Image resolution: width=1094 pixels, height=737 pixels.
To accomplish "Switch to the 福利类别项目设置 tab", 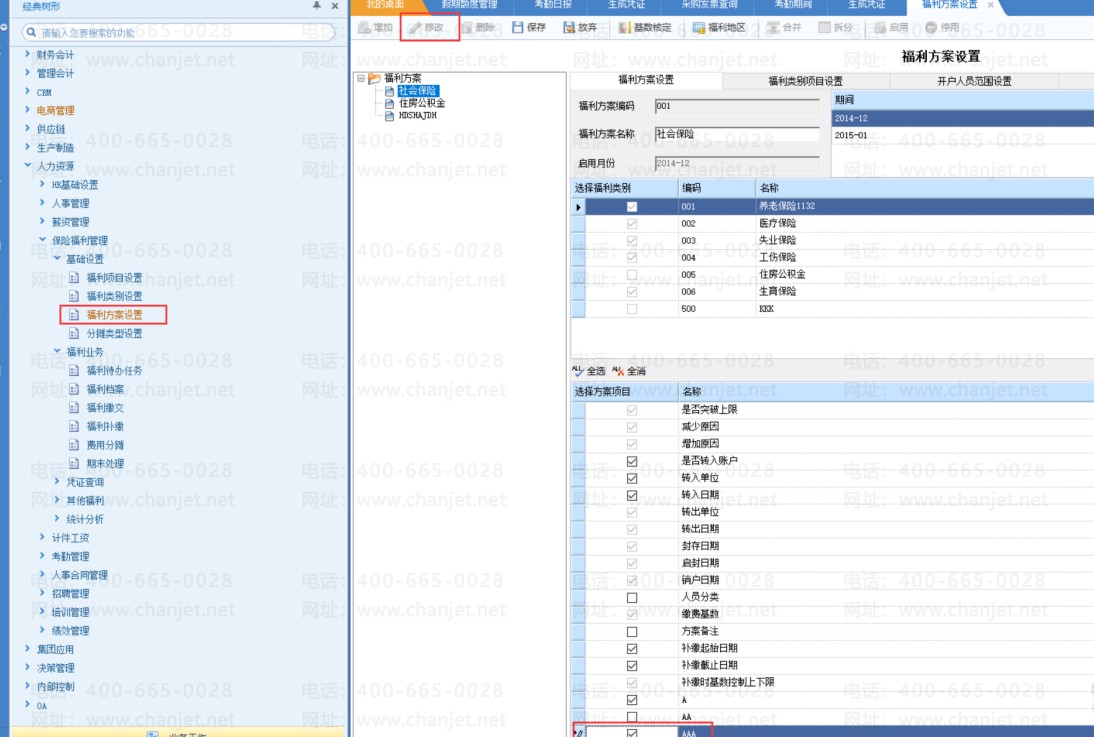I will [x=804, y=81].
